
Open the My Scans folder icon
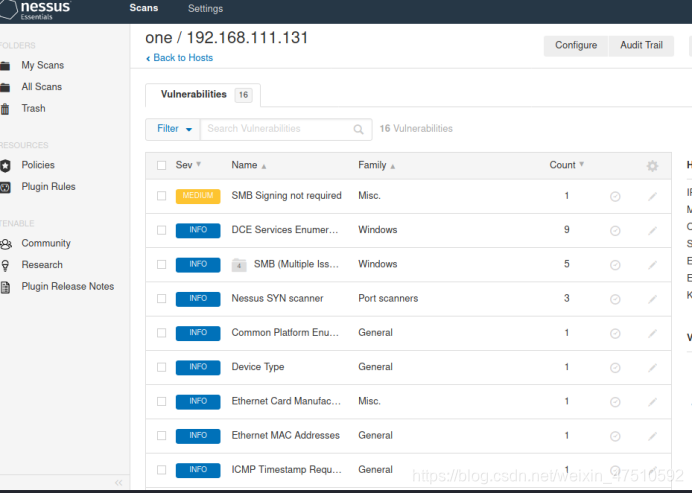tap(5, 66)
